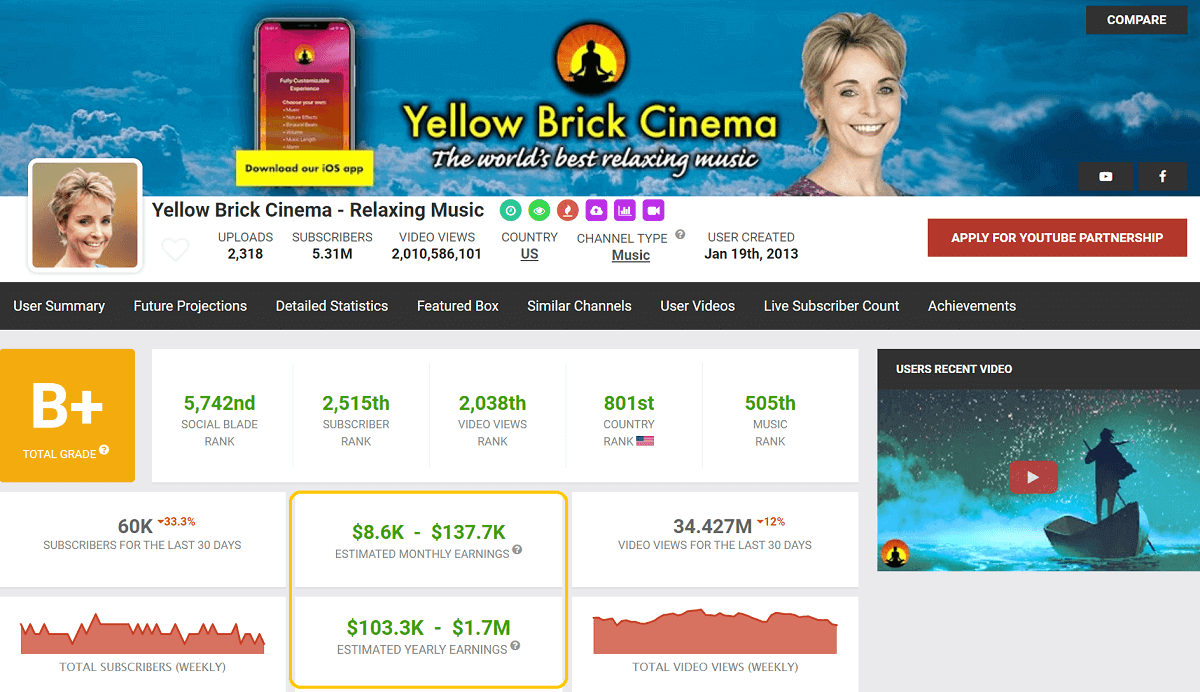1200x692 pixels.
Task: Click the green eye badge icon
Action: tap(539, 210)
